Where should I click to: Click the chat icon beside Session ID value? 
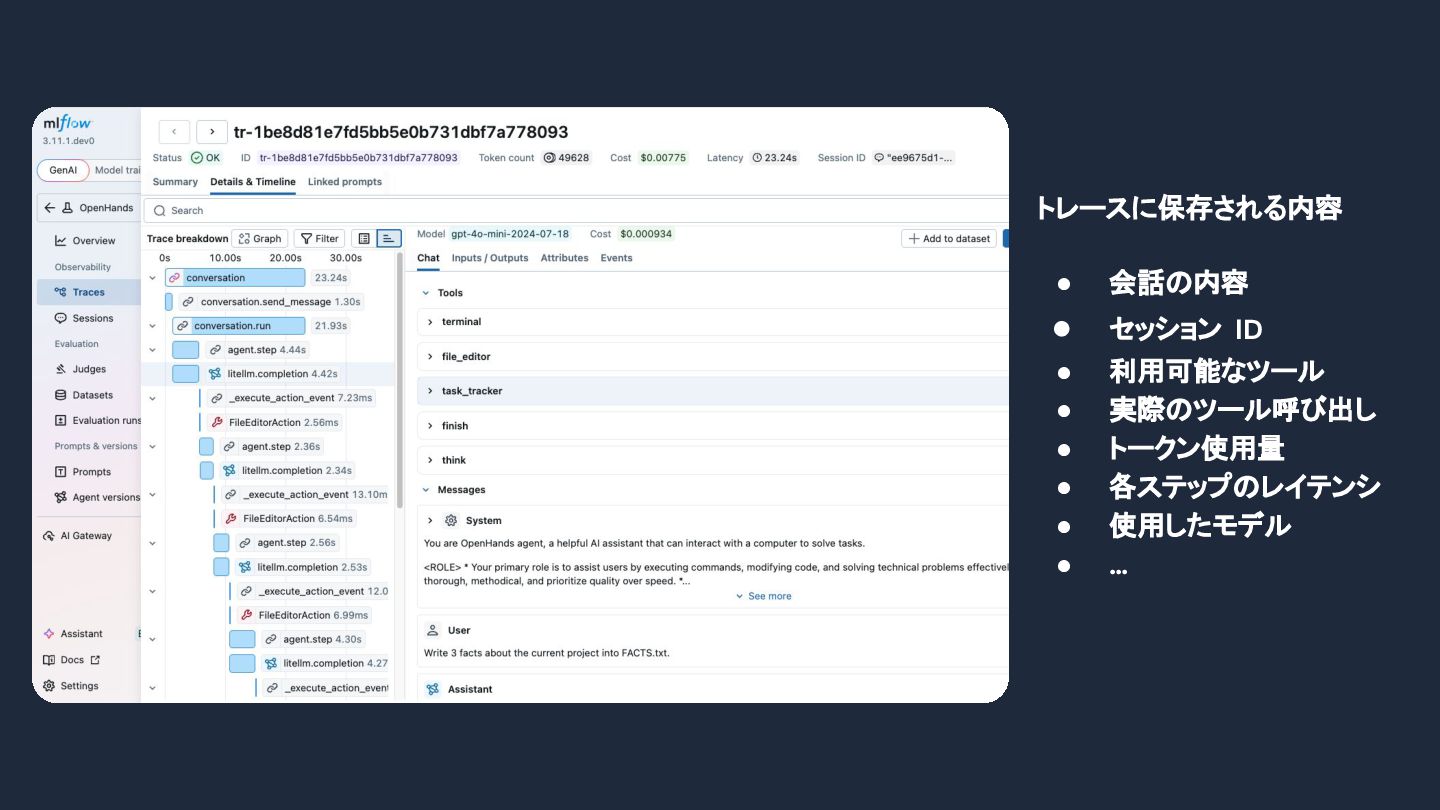click(879, 158)
